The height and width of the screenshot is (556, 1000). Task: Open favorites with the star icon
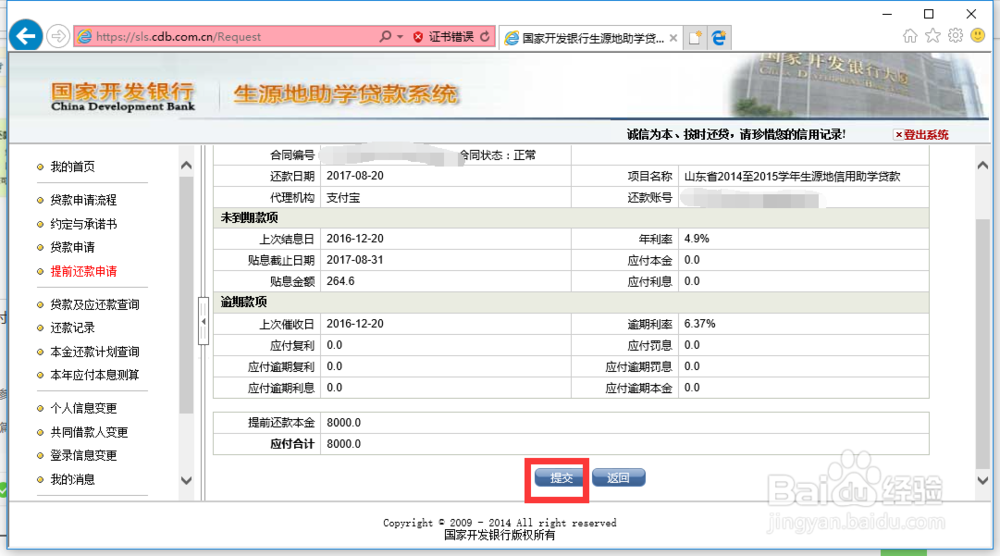933,36
